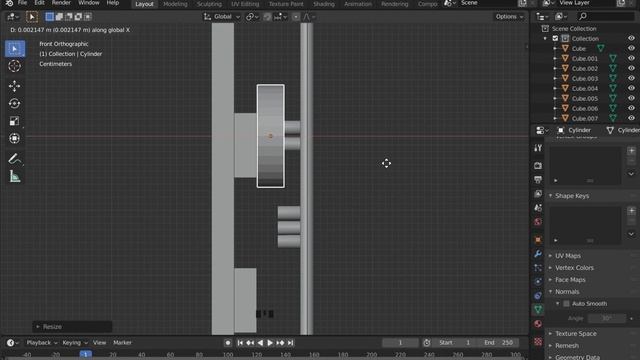This screenshot has width=640, height=360.
Task: Select the Cursor tool
Action: pos(15,66)
